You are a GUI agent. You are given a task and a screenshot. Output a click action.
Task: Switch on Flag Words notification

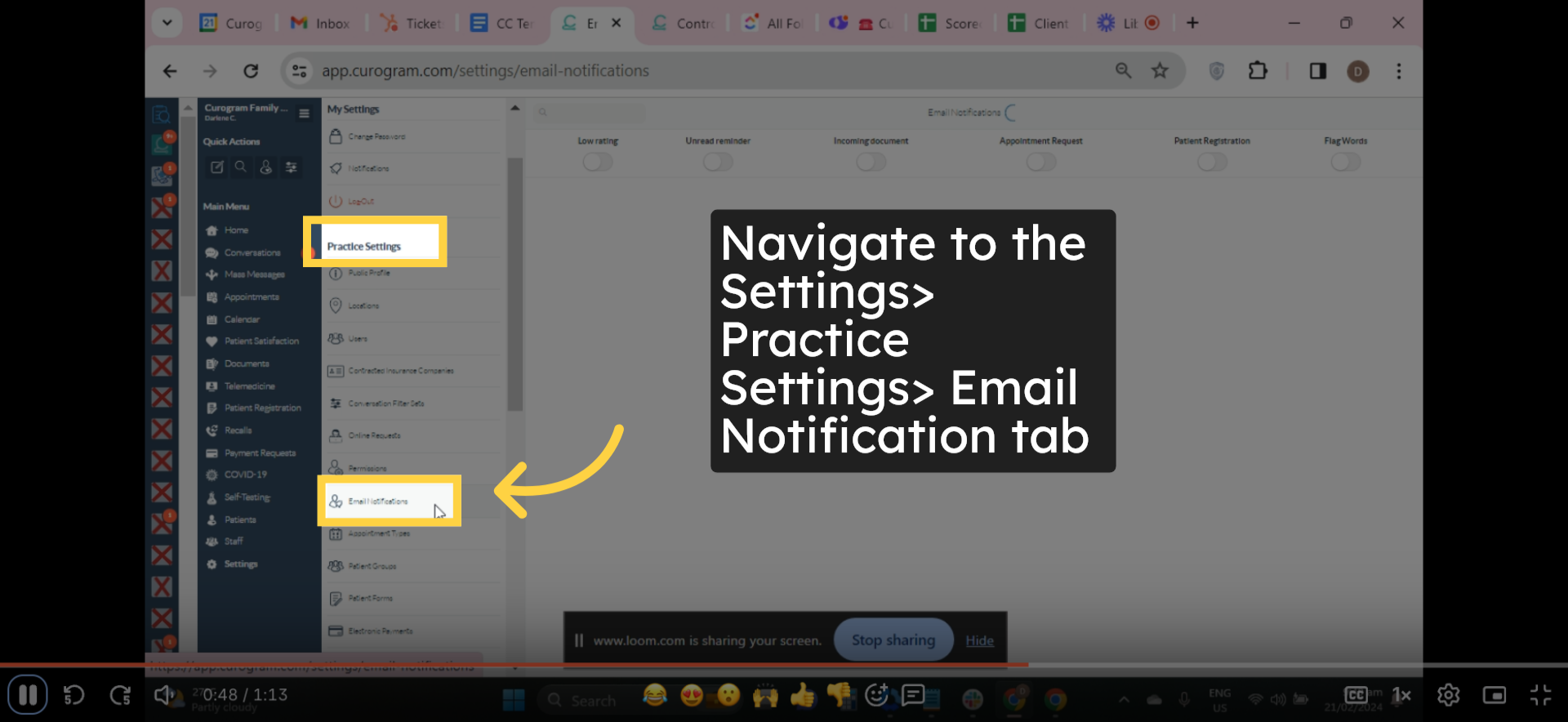1345,162
